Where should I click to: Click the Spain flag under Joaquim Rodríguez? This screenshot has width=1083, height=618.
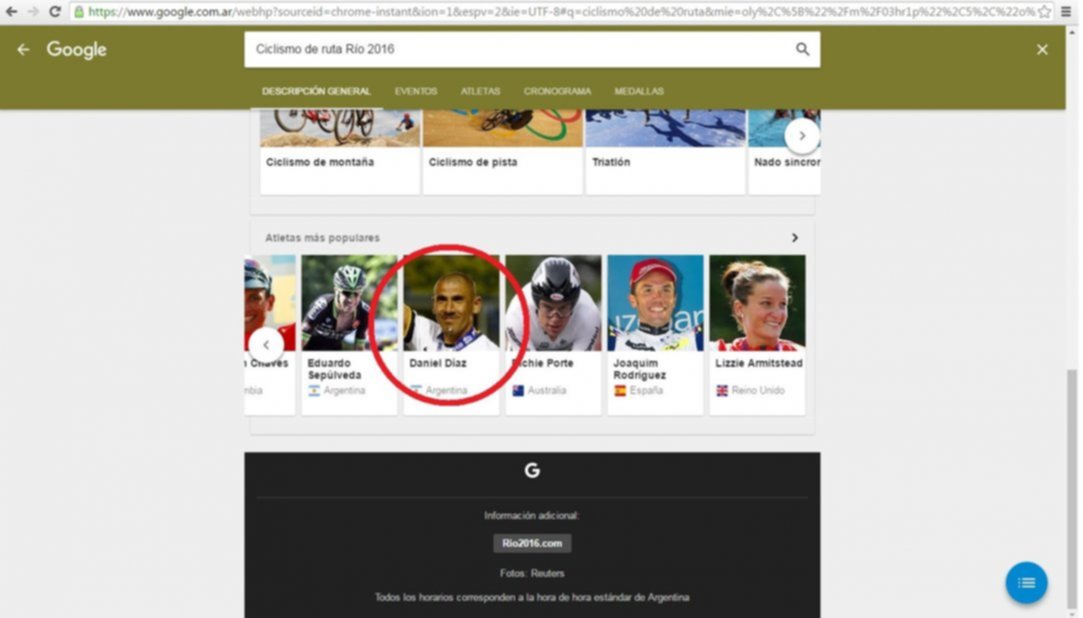coord(620,391)
